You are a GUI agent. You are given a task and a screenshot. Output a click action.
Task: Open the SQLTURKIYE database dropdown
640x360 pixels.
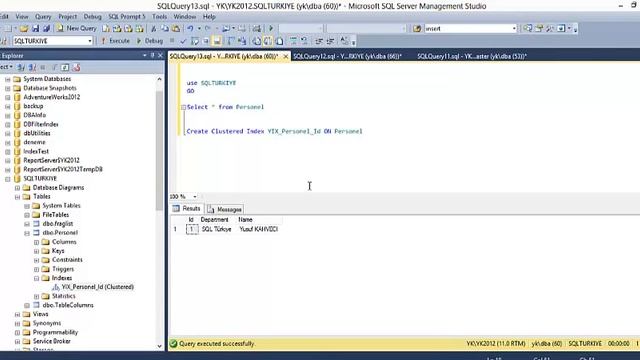[89, 41]
